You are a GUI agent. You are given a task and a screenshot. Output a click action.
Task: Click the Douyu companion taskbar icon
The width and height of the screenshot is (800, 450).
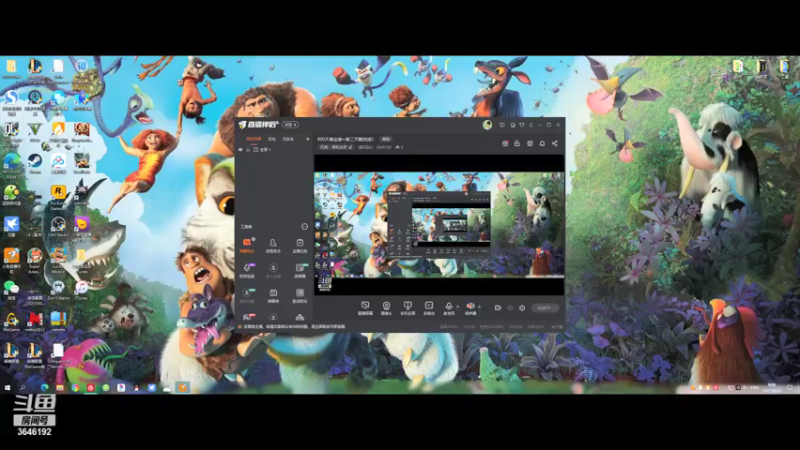click(182, 387)
